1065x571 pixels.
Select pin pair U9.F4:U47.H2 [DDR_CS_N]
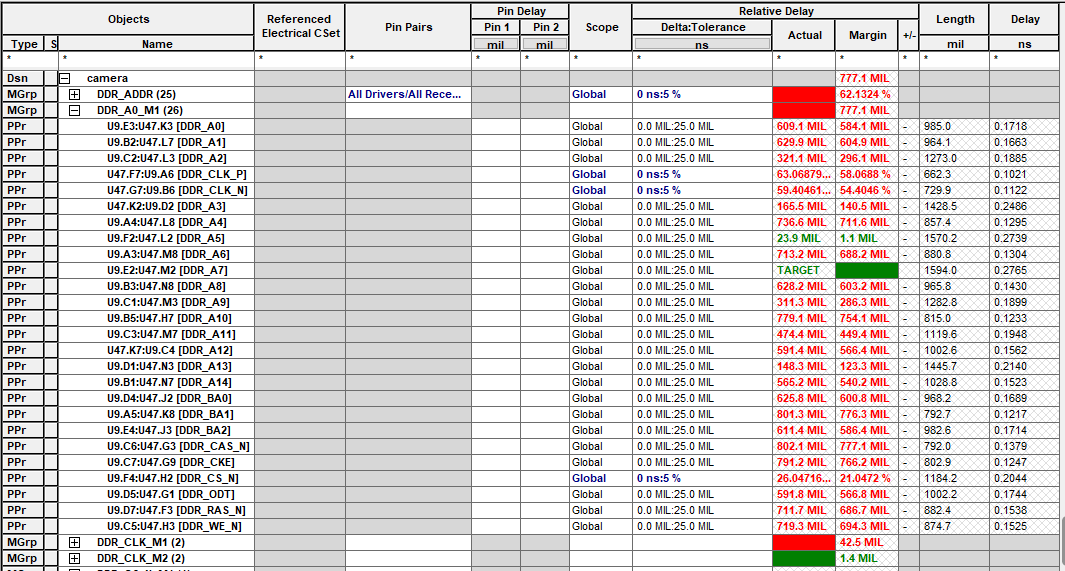[x=173, y=478]
